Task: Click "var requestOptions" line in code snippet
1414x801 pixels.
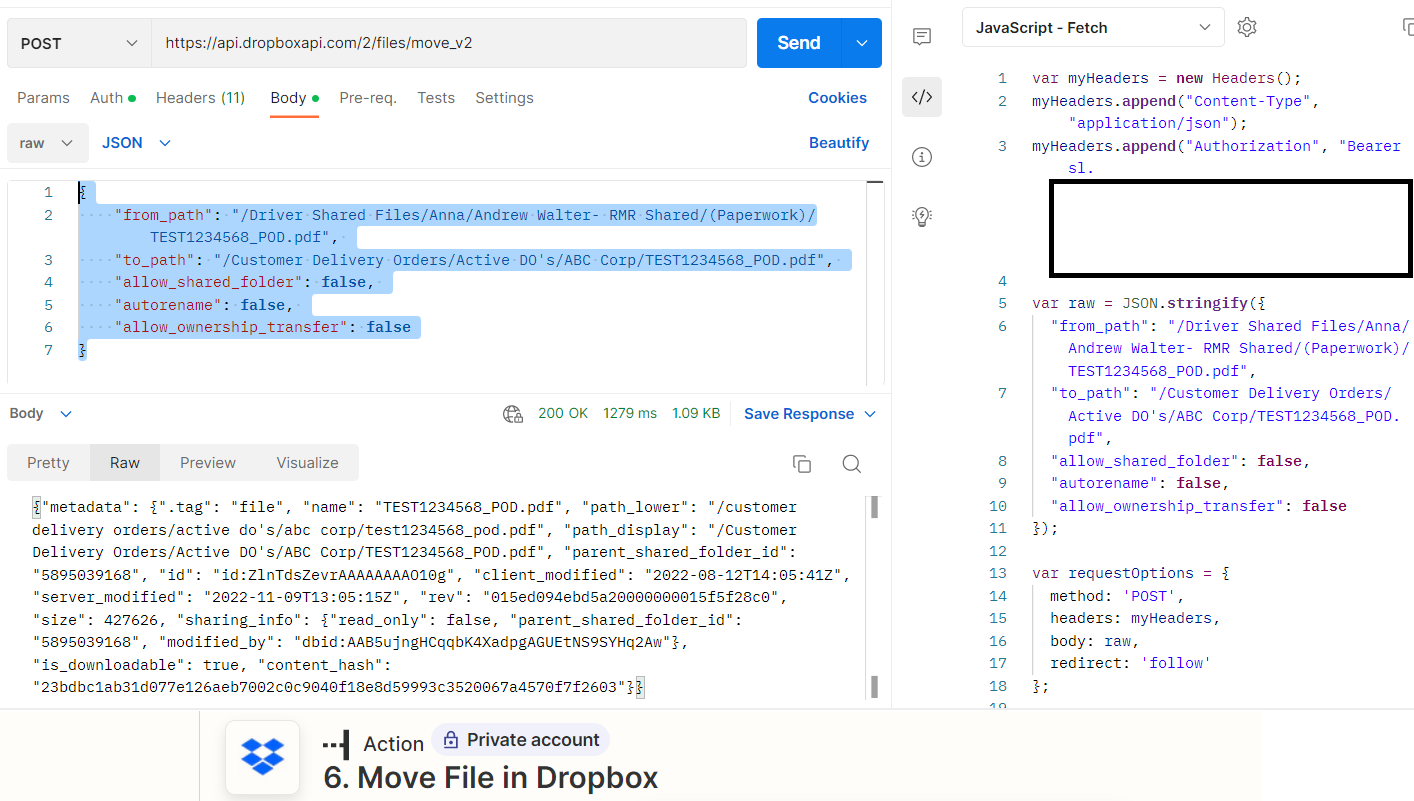Action: 1131,573
